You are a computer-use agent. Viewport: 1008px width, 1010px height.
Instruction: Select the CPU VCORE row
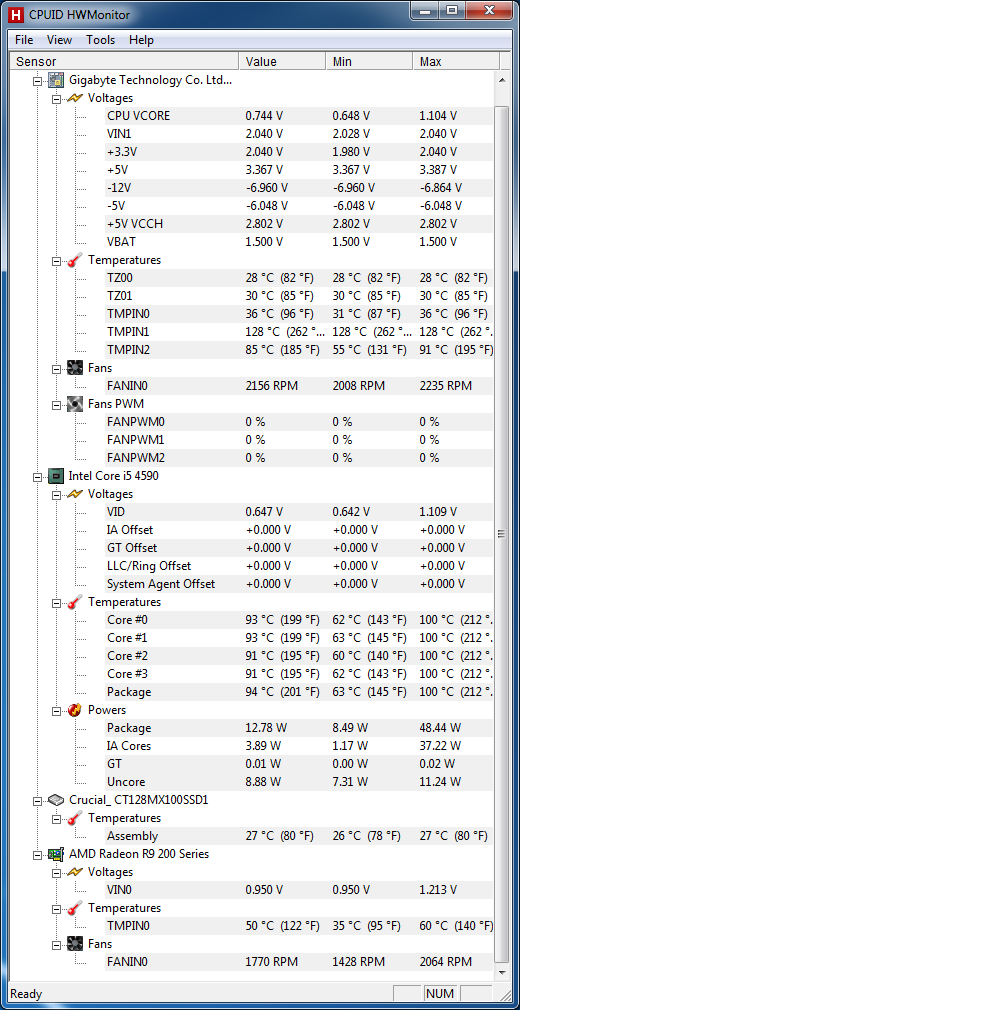click(x=299, y=116)
